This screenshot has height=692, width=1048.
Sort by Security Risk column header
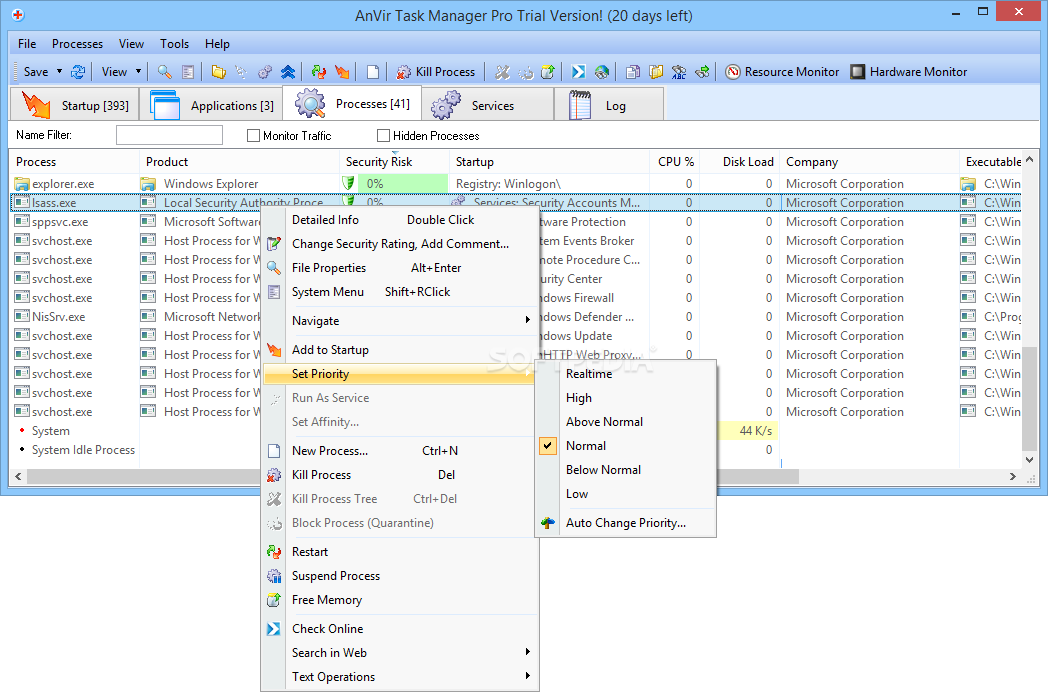[394, 162]
